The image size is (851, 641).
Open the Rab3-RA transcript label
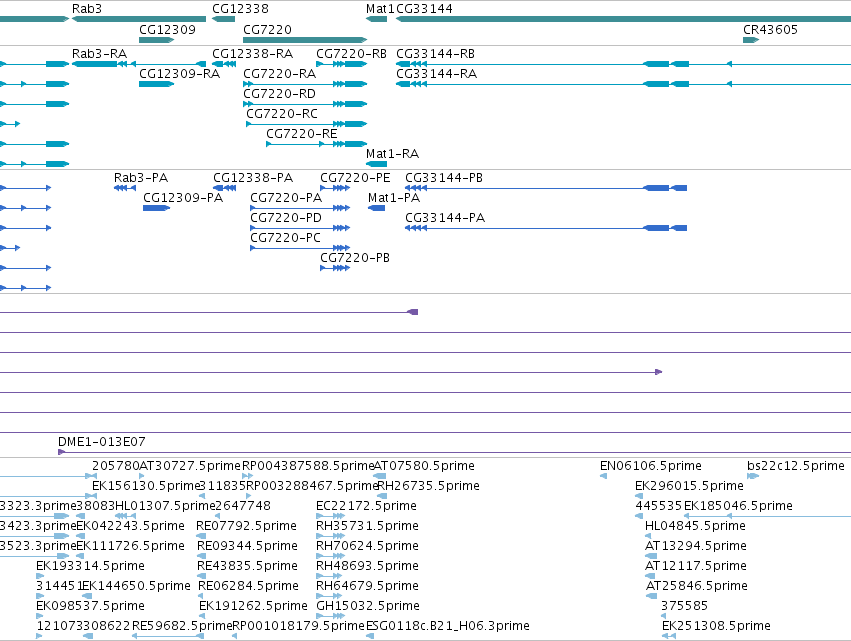(x=99, y=54)
